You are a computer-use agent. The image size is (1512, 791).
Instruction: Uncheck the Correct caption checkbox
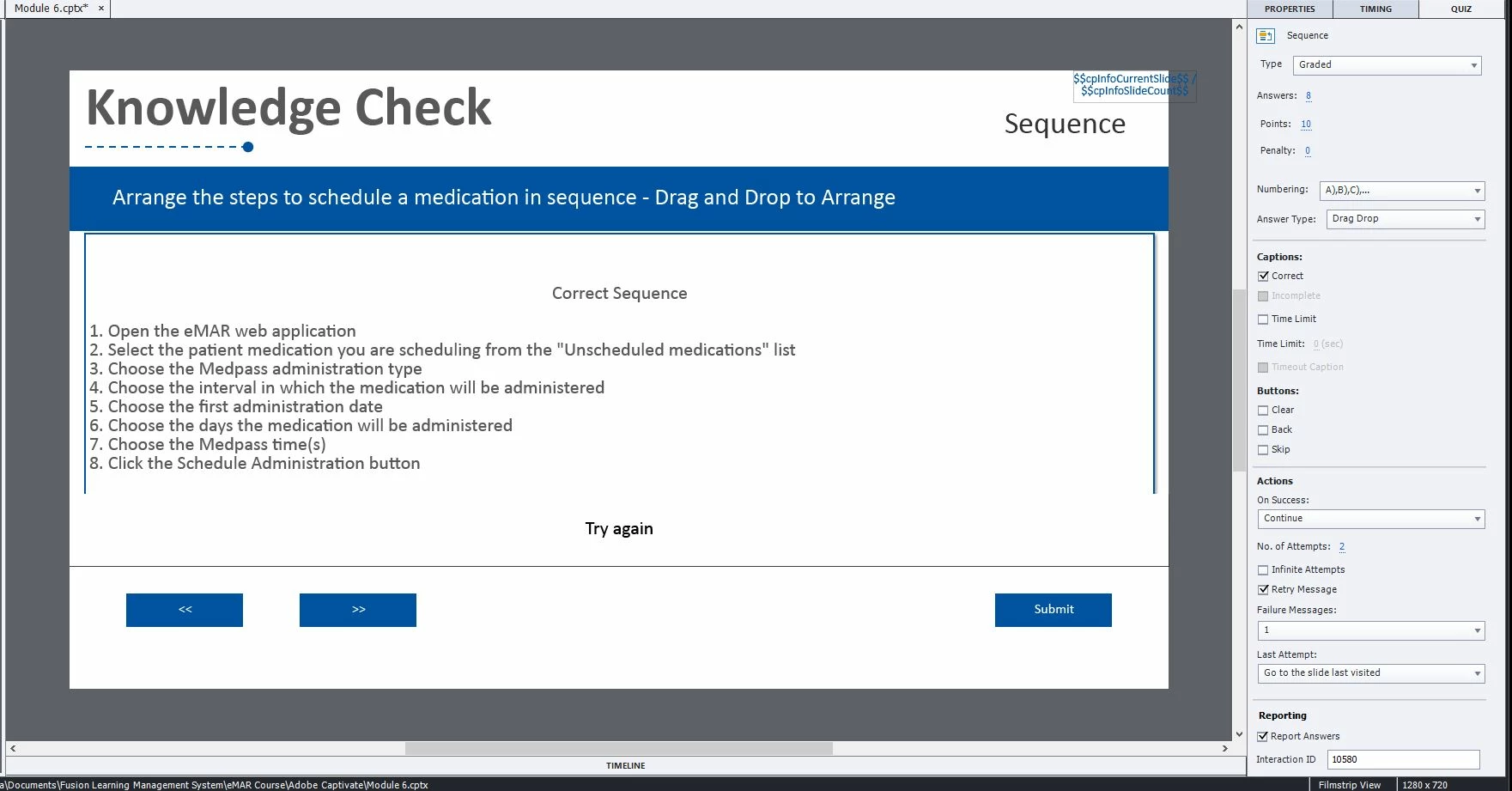pyautogui.click(x=1263, y=277)
